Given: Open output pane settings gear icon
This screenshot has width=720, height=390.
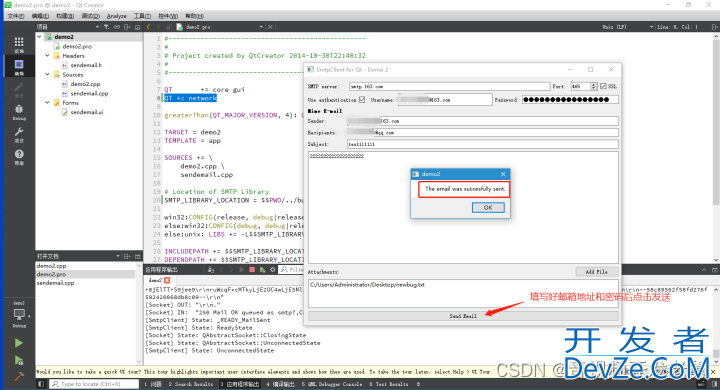Looking at the screenshot, I should pos(273,270).
